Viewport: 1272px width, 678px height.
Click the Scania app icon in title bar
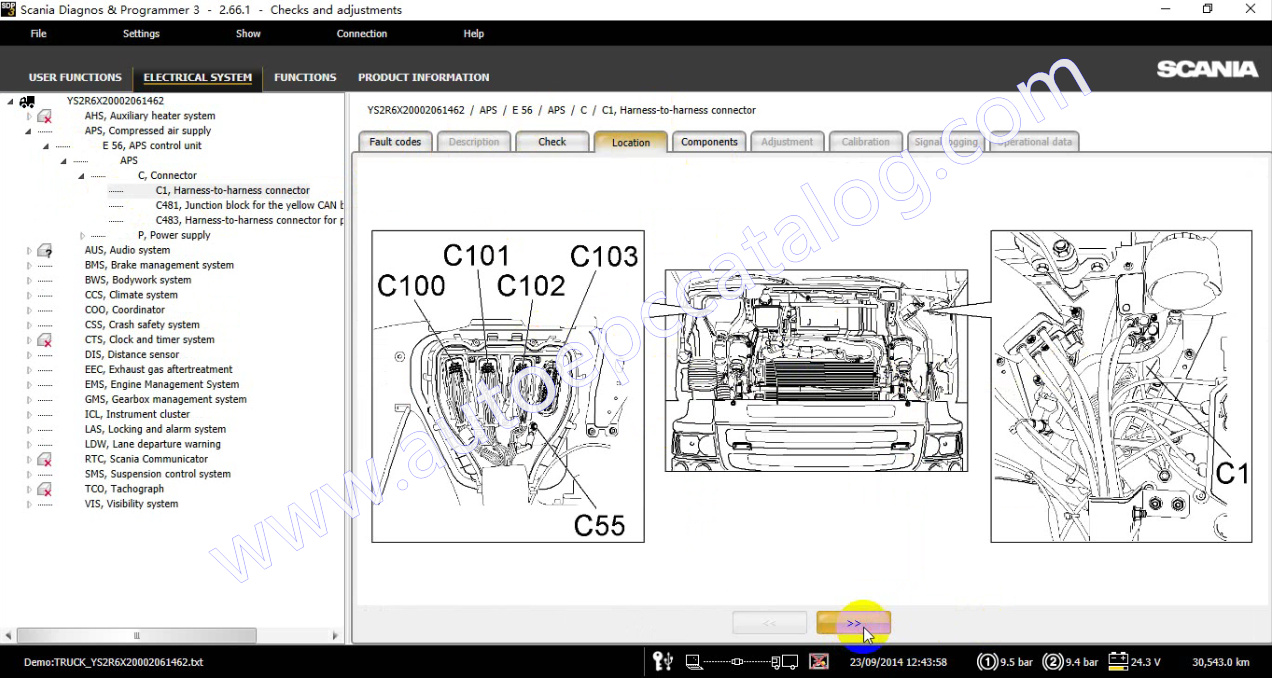pos(9,9)
